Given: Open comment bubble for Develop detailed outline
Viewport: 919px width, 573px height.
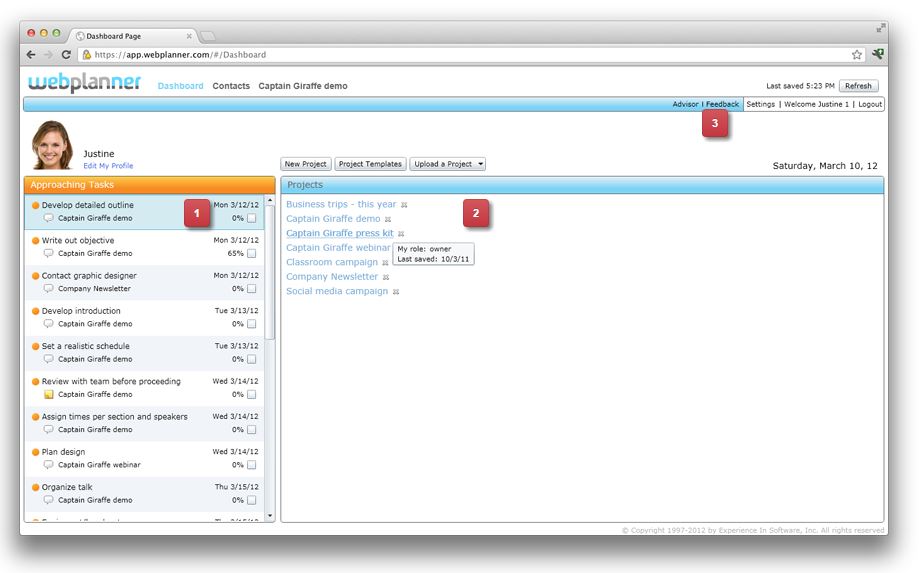Looking at the screenshot, I should tap(49, 218).
